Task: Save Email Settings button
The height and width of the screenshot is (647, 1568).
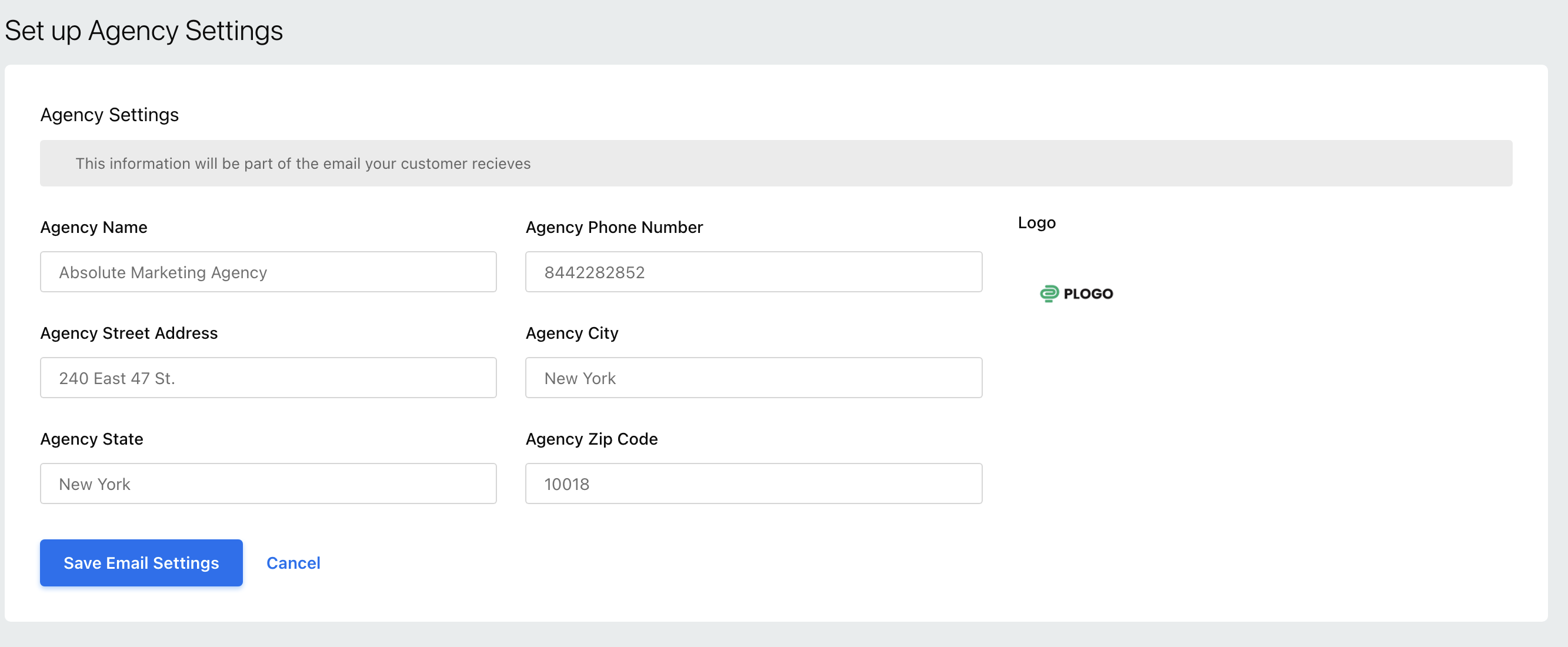Action: pyautogui.click(x=141, y=563)
